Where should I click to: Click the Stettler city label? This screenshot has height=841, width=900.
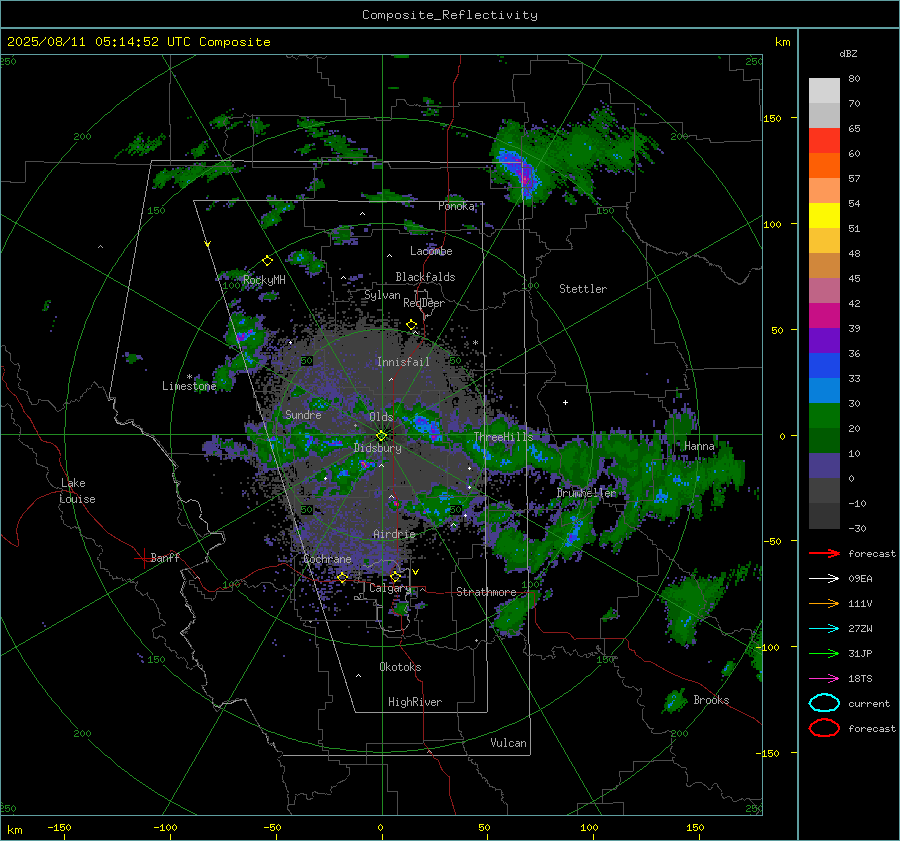(x=583, y=289)
